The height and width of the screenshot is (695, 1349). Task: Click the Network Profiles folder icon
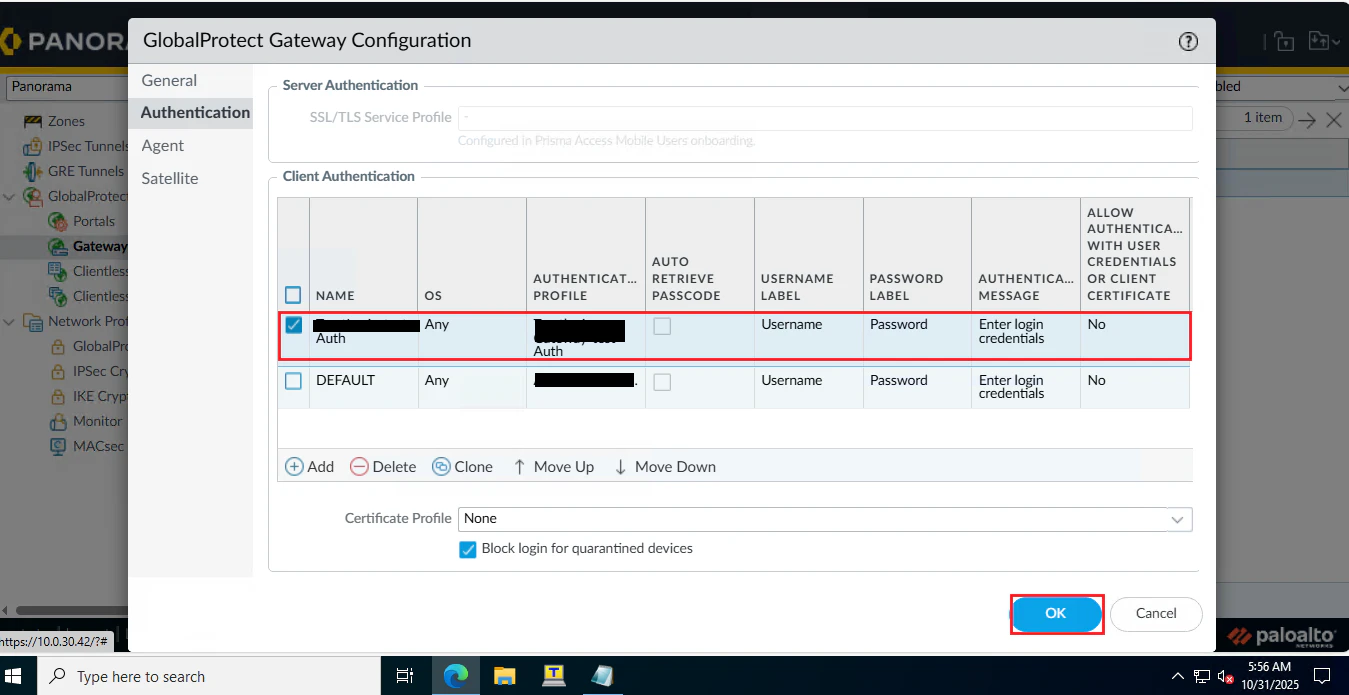tap(33, 321)
